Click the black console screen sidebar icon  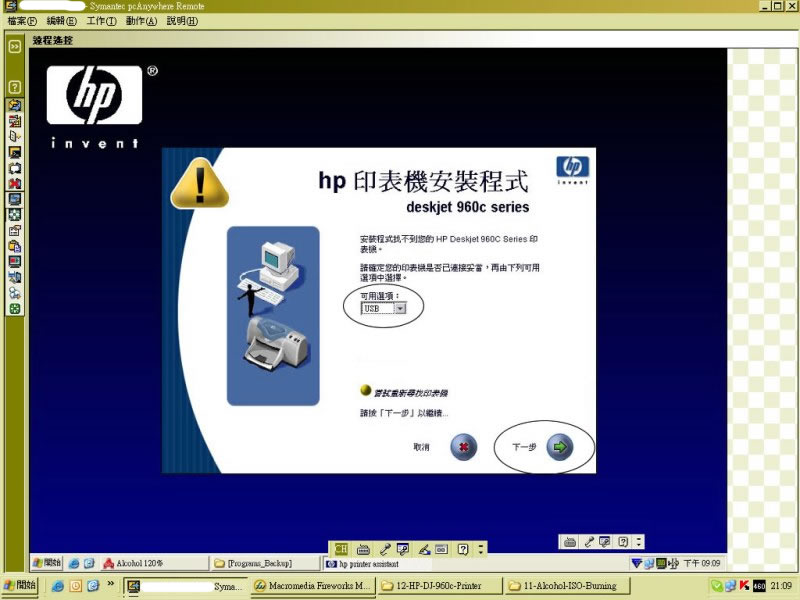(x=15, y=152)
